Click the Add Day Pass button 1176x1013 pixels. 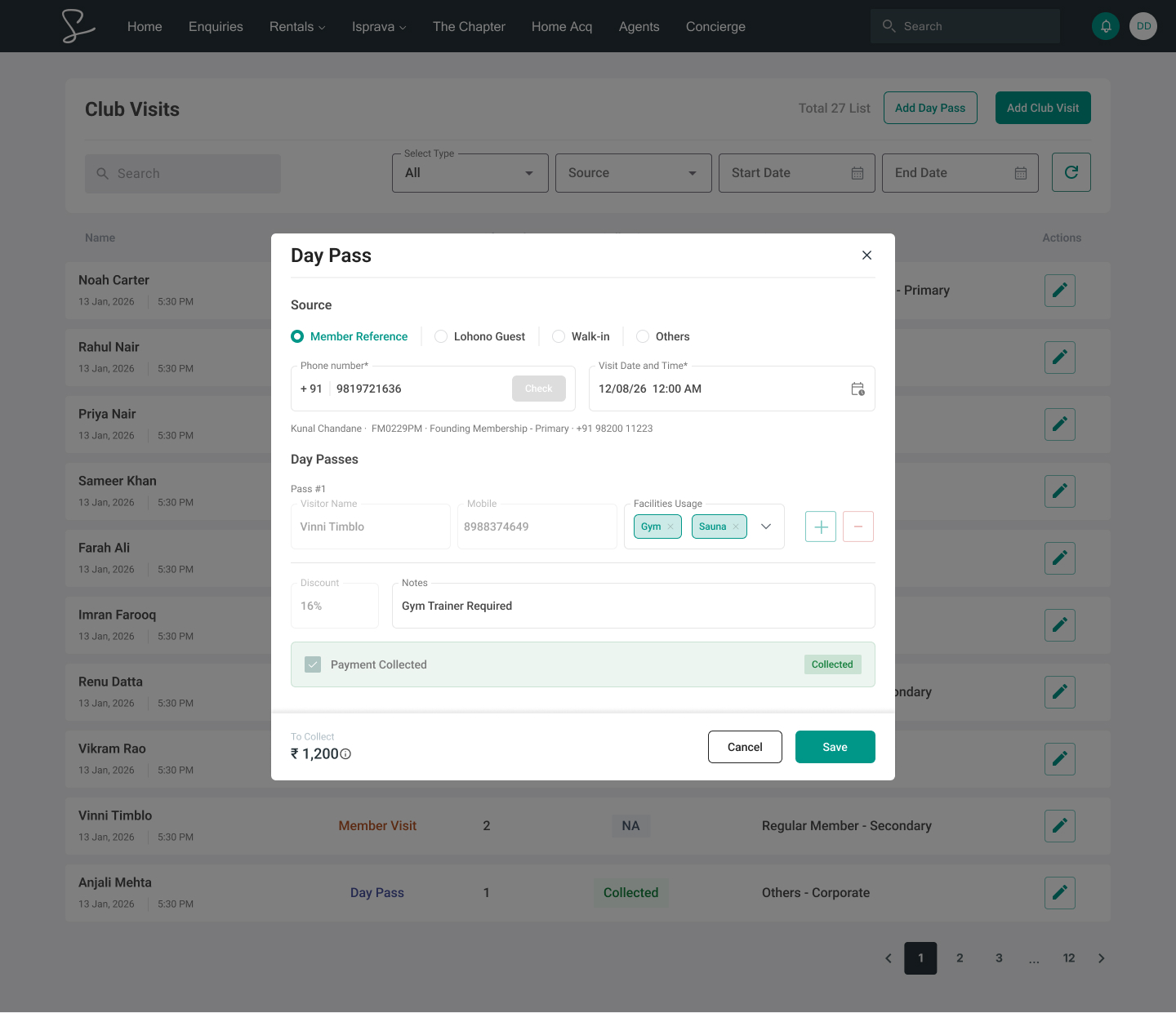(x=930, y=108)
